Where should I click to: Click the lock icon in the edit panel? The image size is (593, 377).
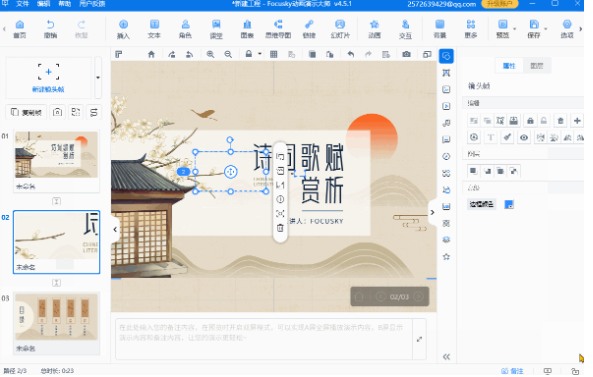[530, 121]
